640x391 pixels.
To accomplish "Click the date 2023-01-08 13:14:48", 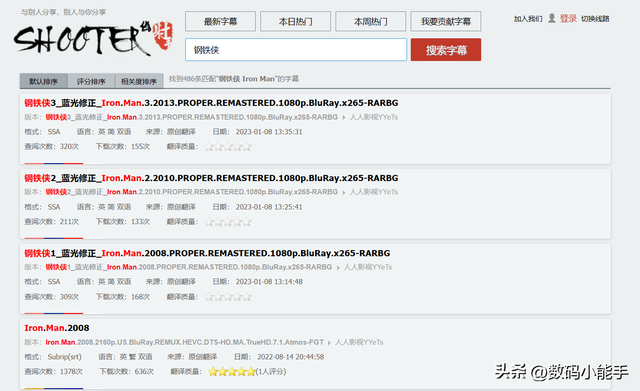I will 269,282.
